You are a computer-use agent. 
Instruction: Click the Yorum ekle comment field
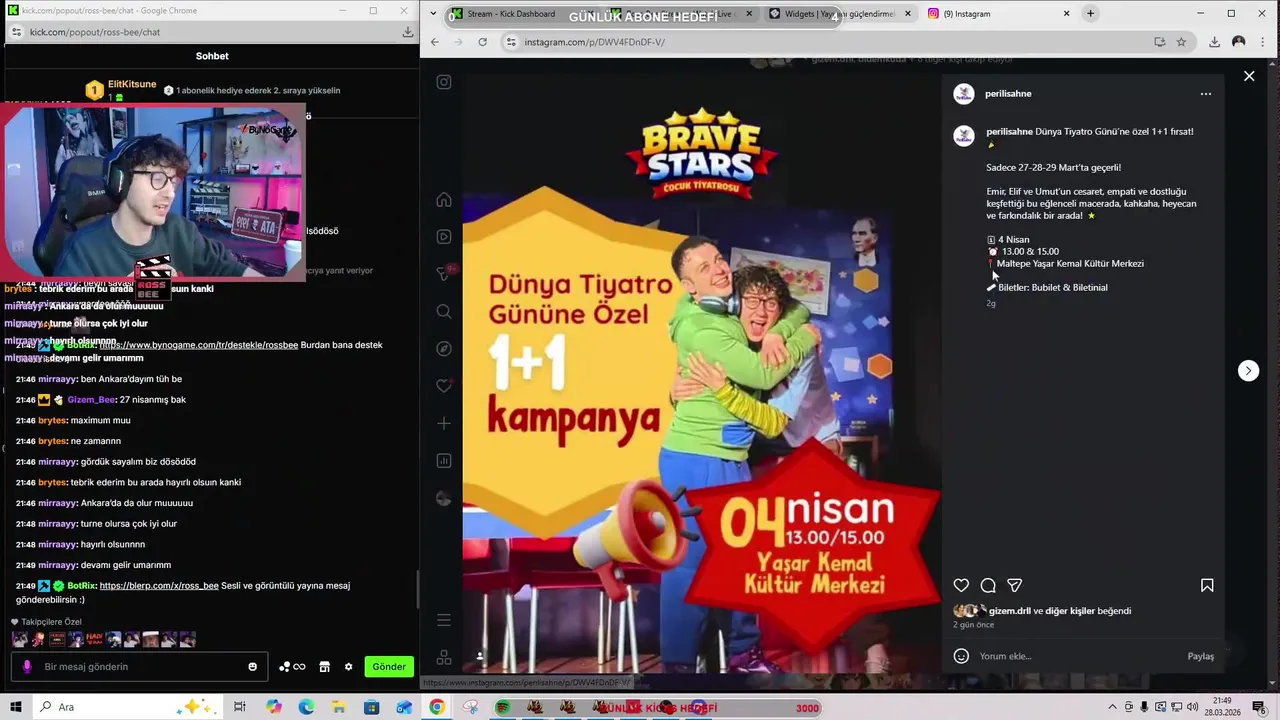[1079, 656]
